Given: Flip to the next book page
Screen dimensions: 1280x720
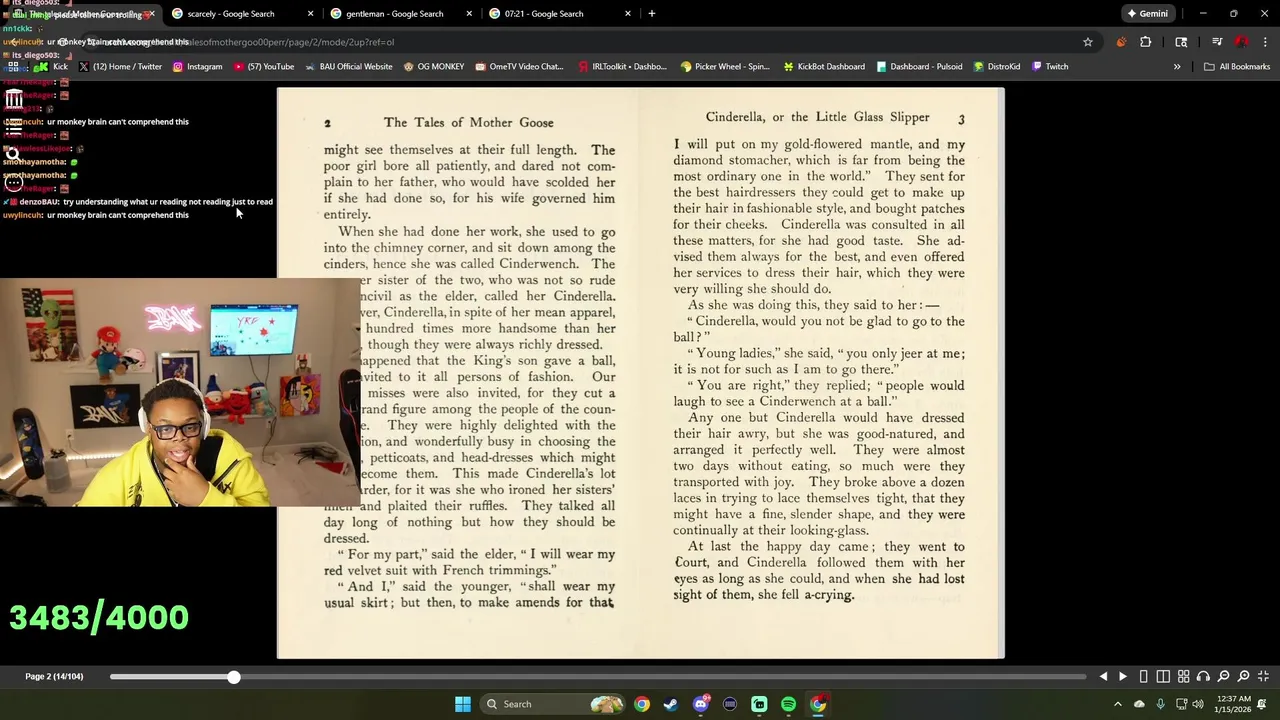Looking at the screenshot, I should pos(1122,677).
